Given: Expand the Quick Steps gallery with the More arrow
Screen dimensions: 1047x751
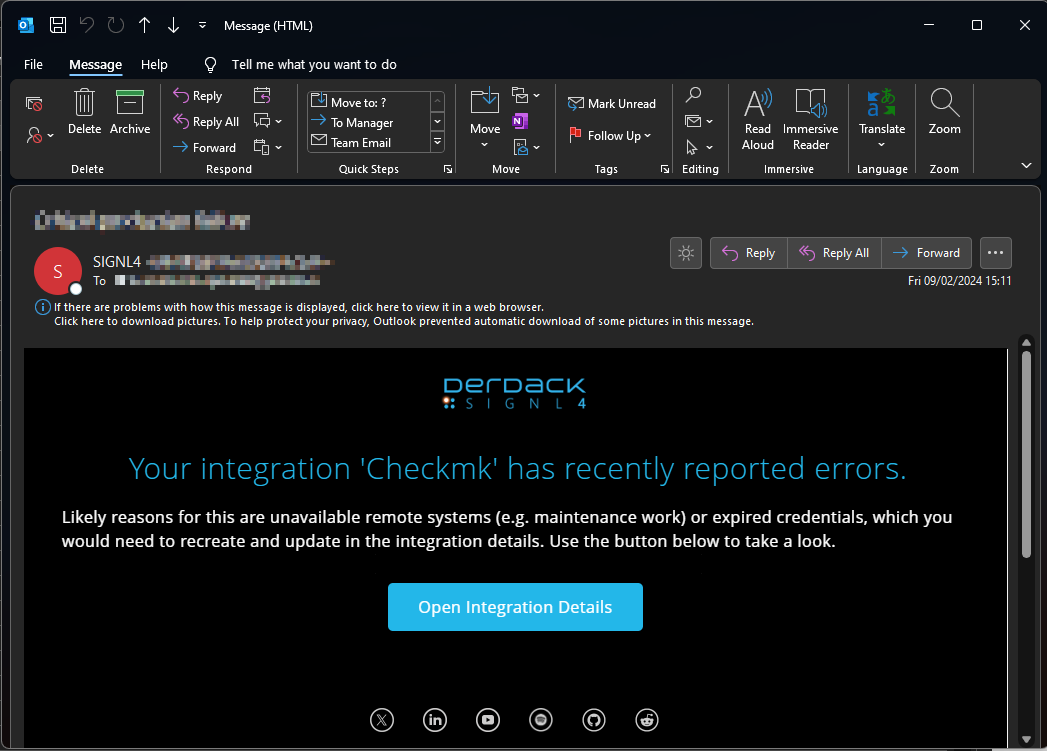Looking at the screenshot, I should [438, 142].
